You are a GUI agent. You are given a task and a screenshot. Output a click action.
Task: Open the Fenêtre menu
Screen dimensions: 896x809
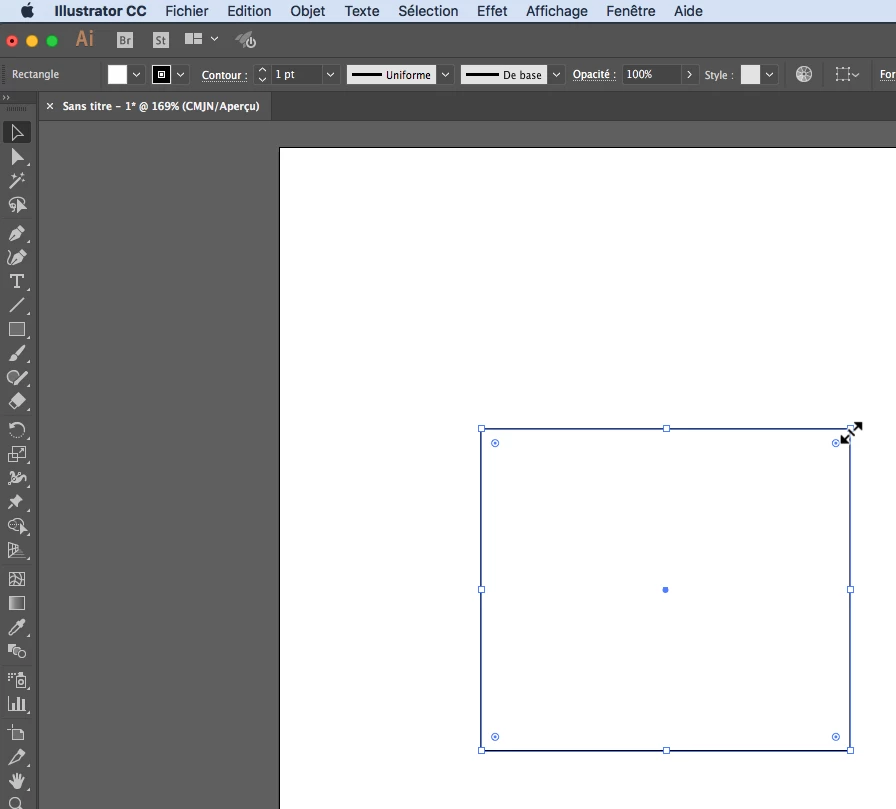point(630,11)
